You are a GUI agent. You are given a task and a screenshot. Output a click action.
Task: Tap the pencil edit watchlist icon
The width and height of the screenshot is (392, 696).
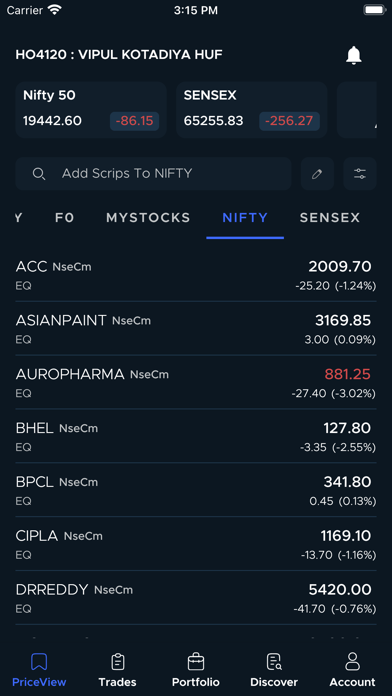coord(317,174)
